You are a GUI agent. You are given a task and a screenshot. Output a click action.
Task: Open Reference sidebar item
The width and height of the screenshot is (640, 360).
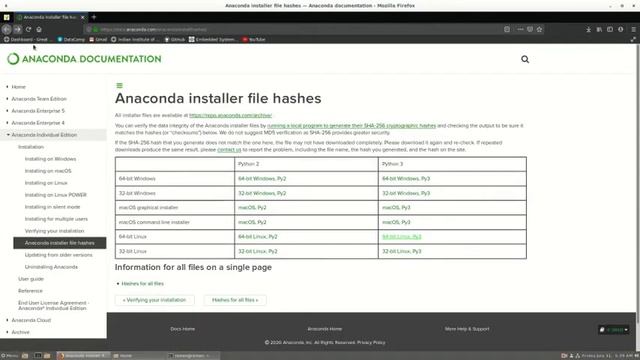[x=30, y=291]
